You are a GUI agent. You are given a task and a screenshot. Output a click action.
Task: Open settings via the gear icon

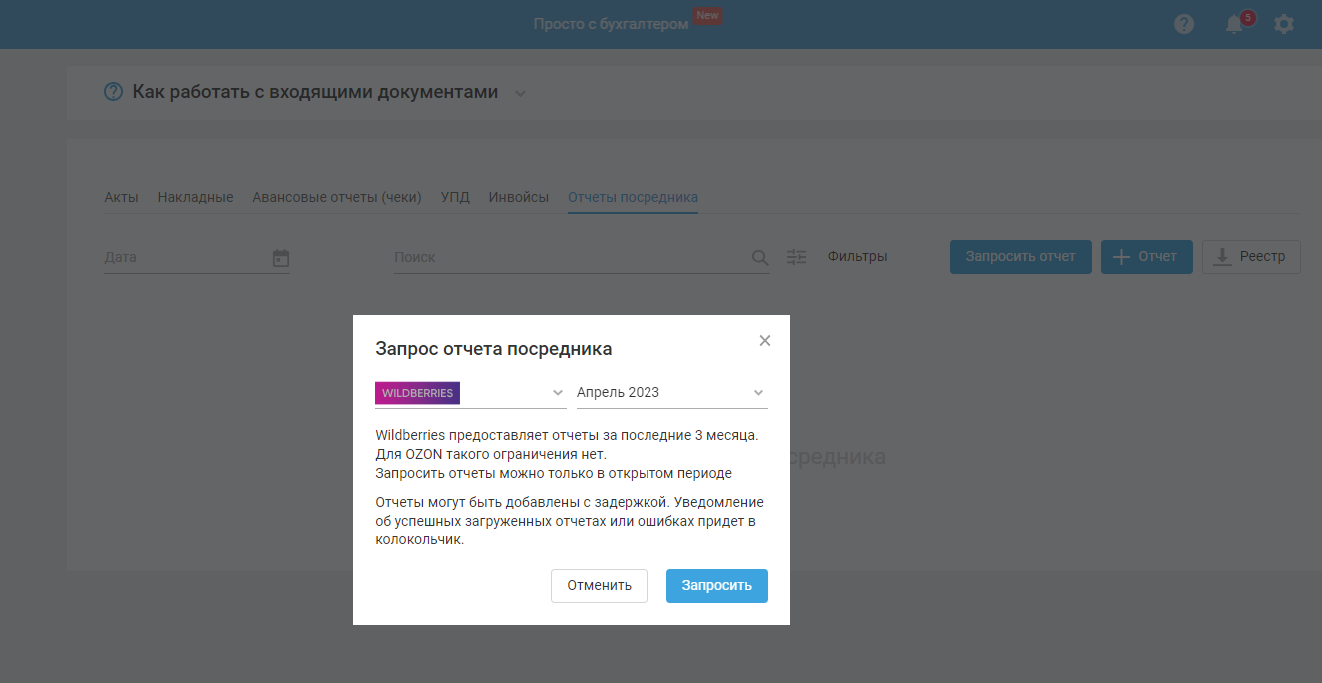tap(1284, 24)
